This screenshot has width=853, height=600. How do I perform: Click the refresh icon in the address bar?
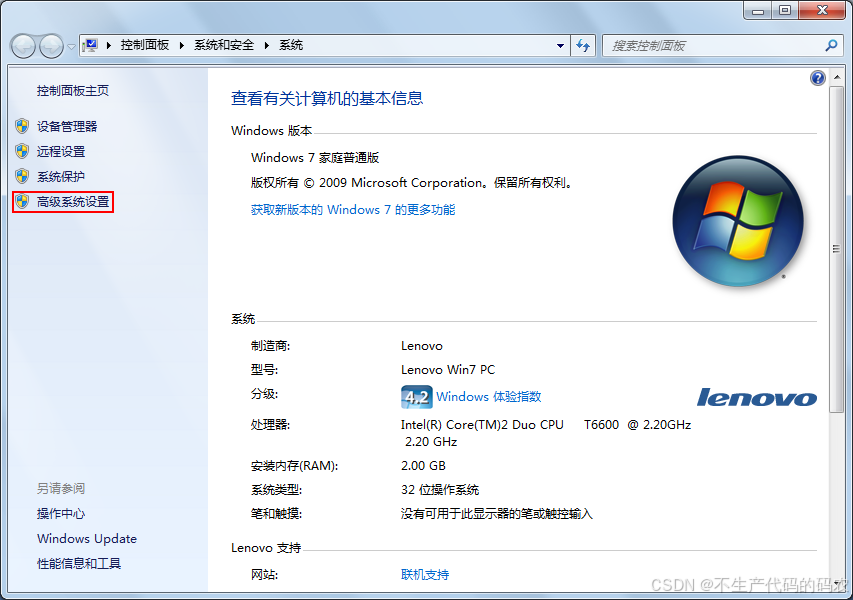tap(583, 45)
